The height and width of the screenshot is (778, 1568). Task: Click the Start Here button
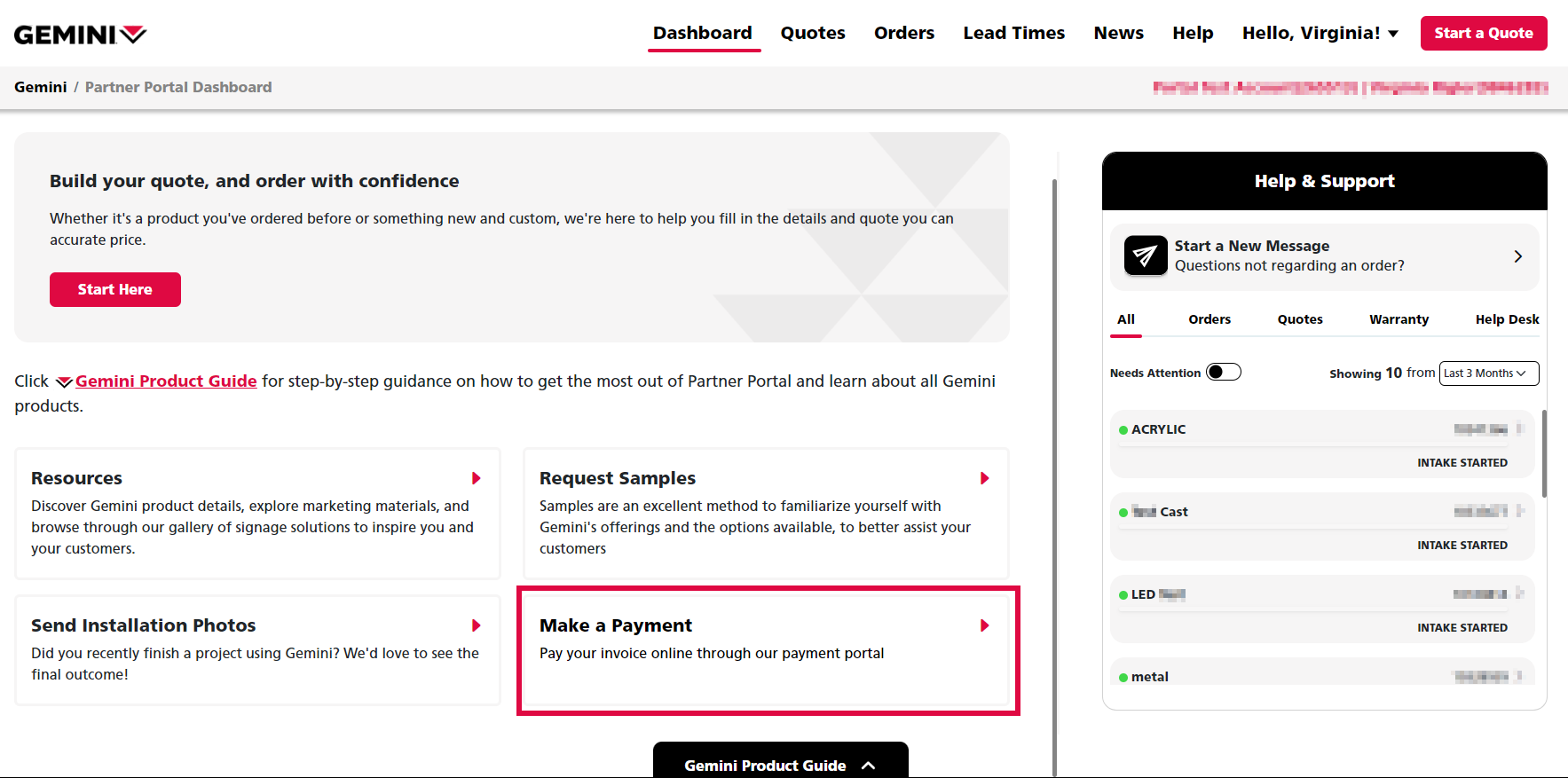click(x=115, y=289)
